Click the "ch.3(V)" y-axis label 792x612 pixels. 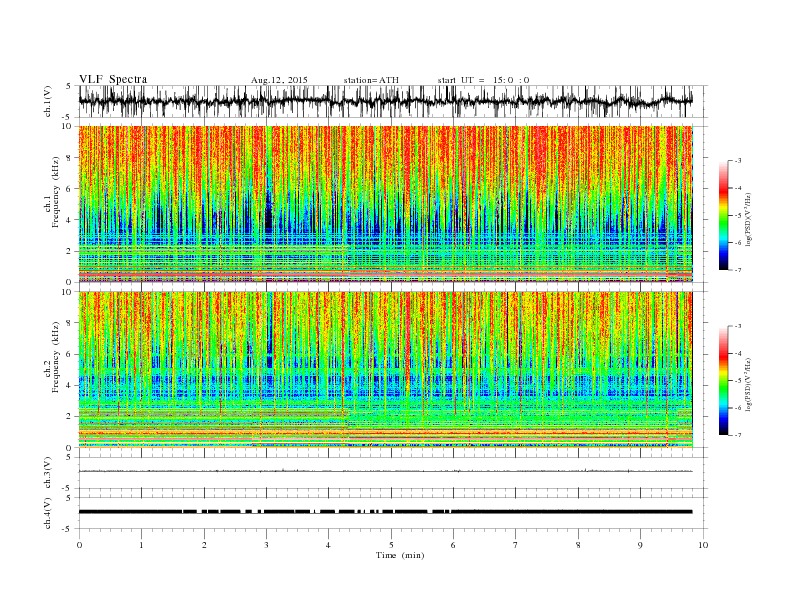(x=48, y=473)
